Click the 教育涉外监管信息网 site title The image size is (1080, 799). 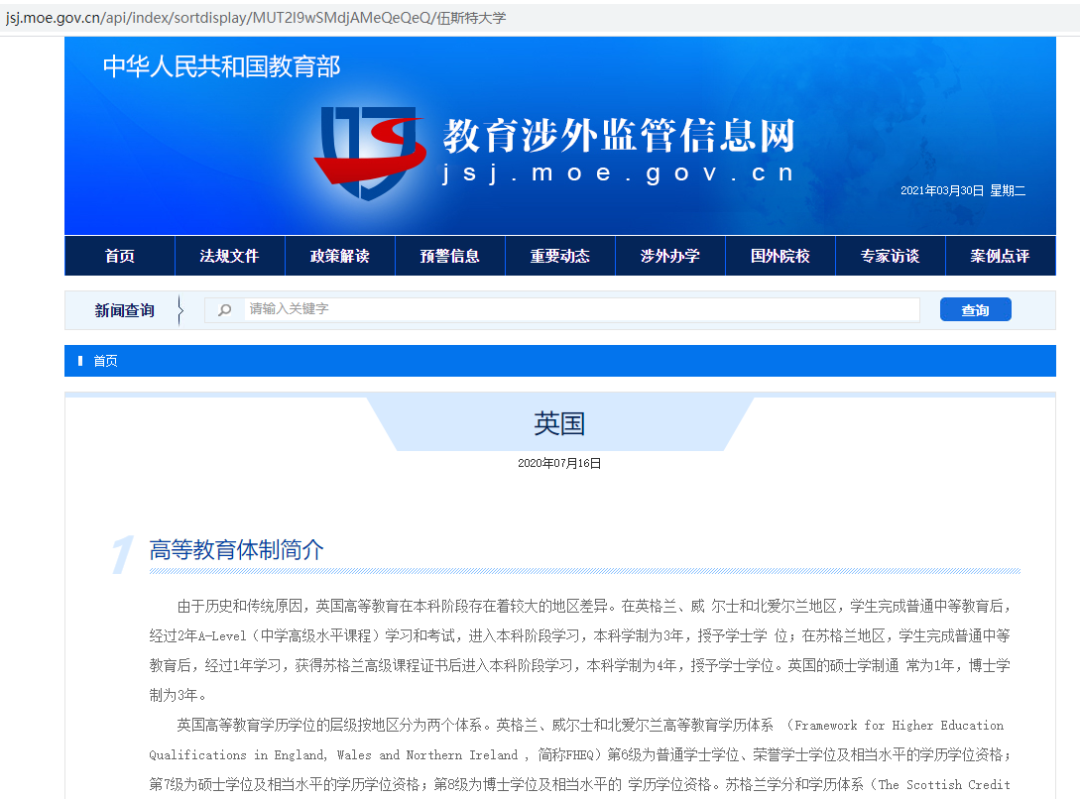point(619,135)
